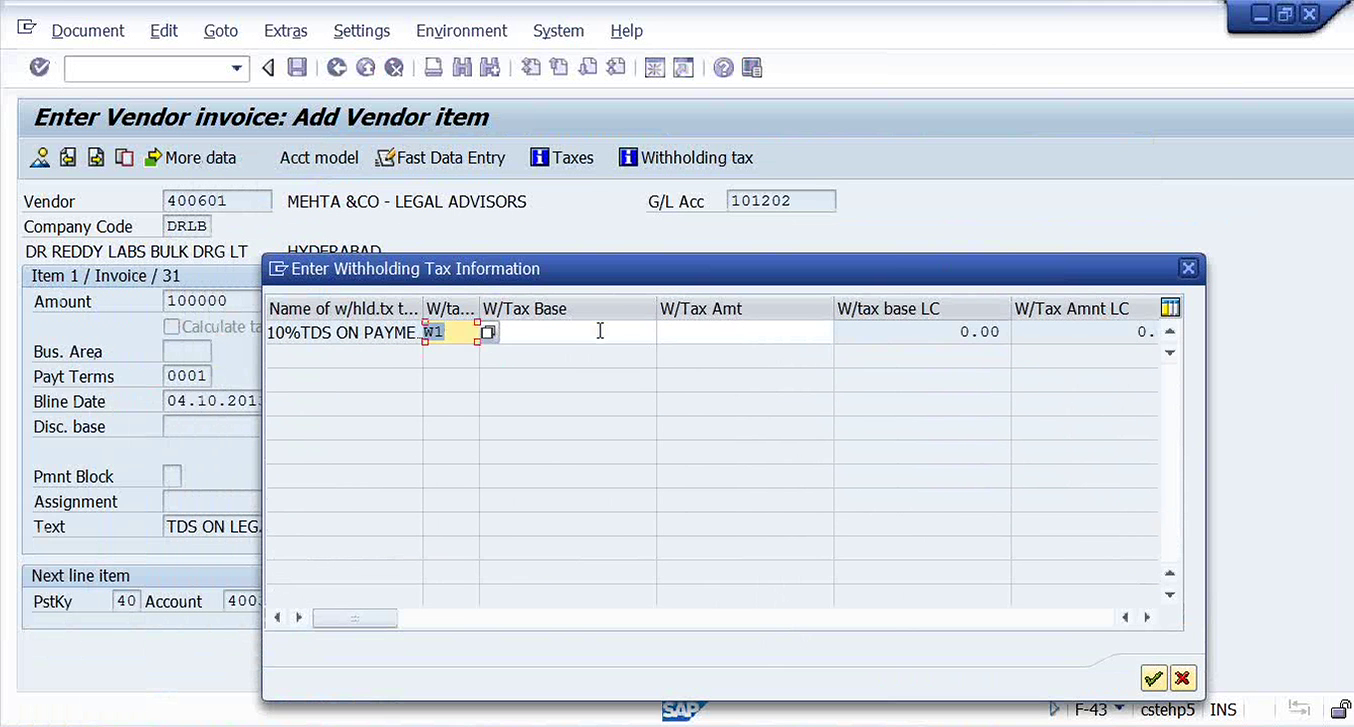Cancel the withholding tax dialog with the red X
The width and height of the screenshot is (1354, 727).
1183,679
